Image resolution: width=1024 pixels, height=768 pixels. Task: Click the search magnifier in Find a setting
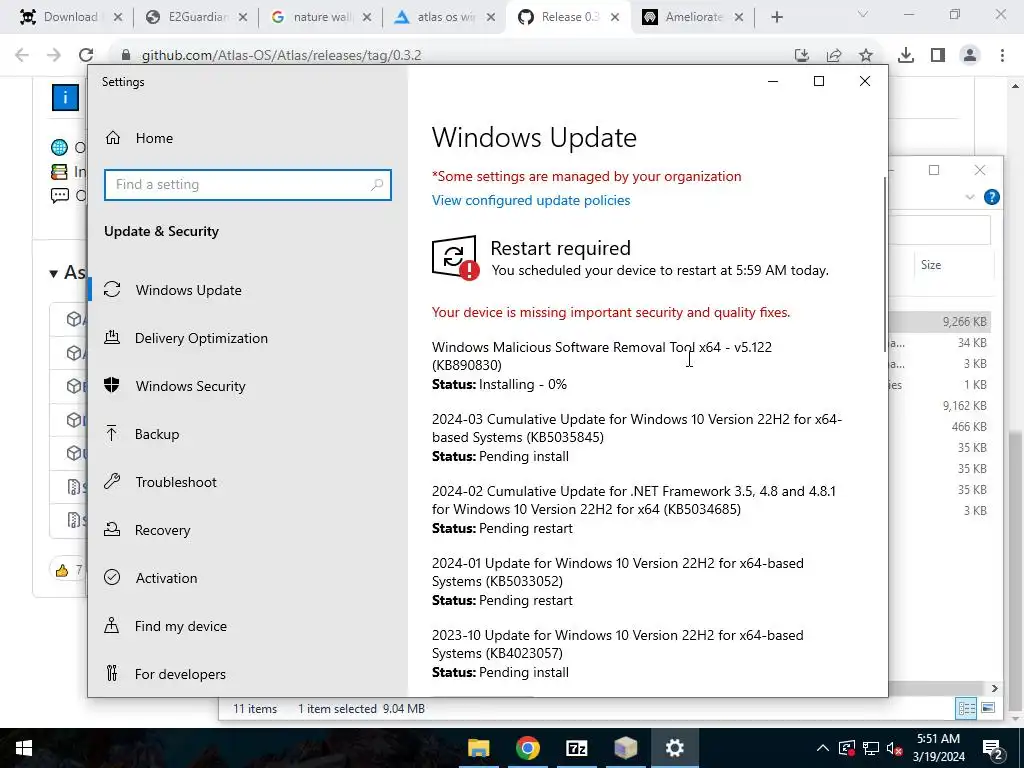click(377, 185)
